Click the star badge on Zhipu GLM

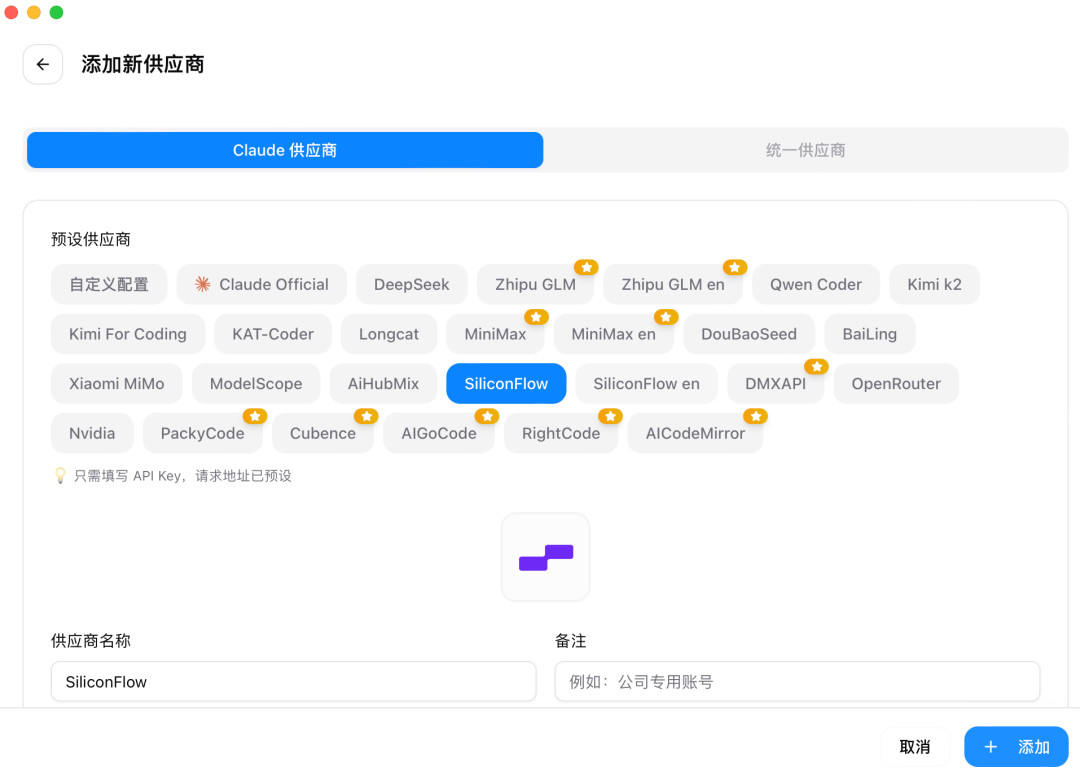click(586, 267)
